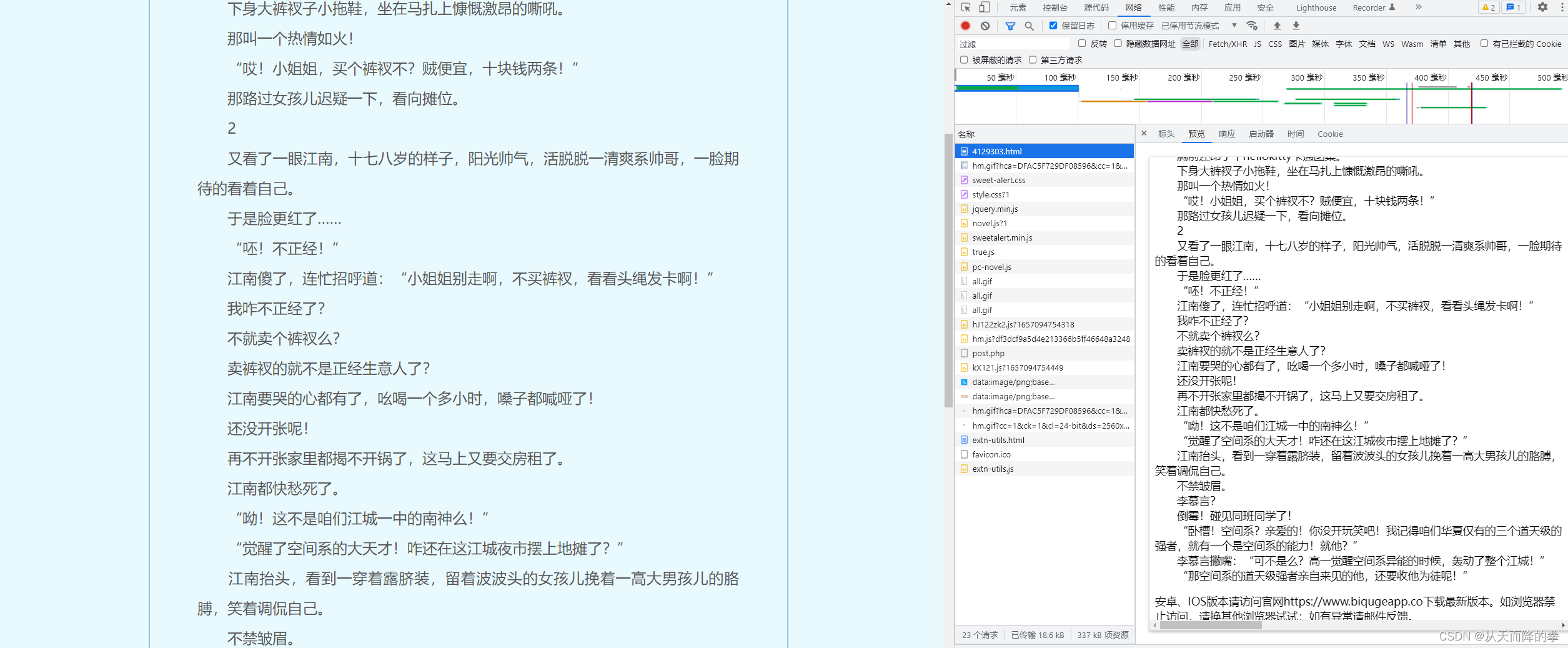Check 被屏蔽的请求 checkbox
This screenshot has width=1568, height=648.
click(x=964, y=60)
